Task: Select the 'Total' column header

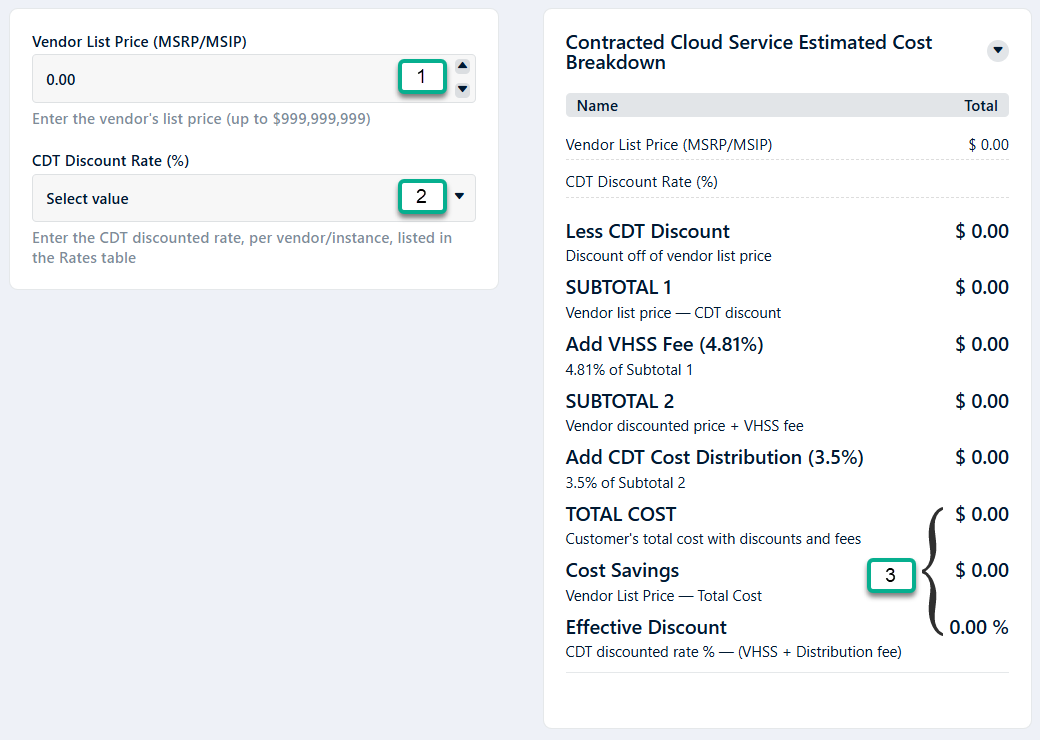Action: point(980,106)
